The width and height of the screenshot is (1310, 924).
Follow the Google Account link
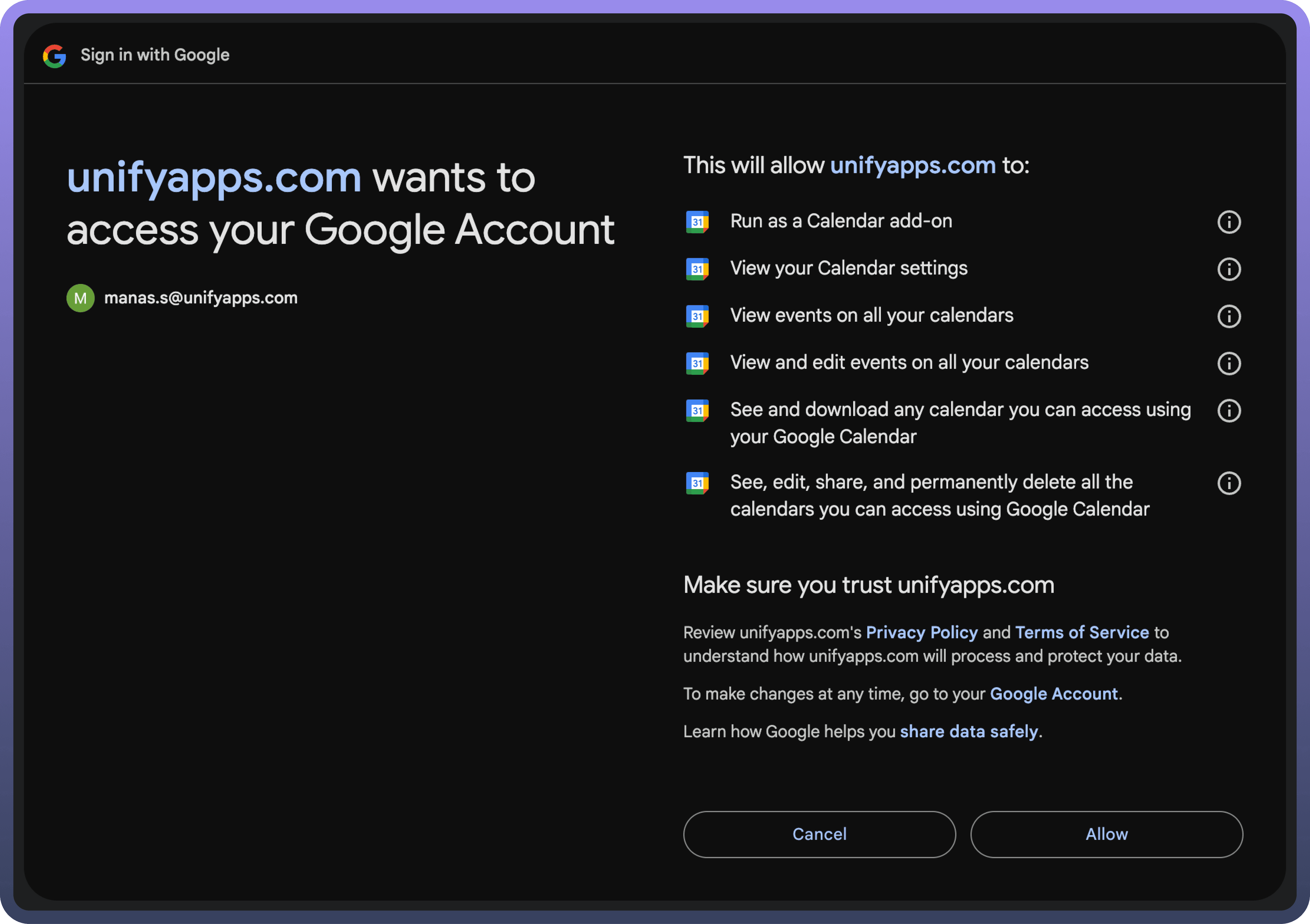pos(1053,694)
